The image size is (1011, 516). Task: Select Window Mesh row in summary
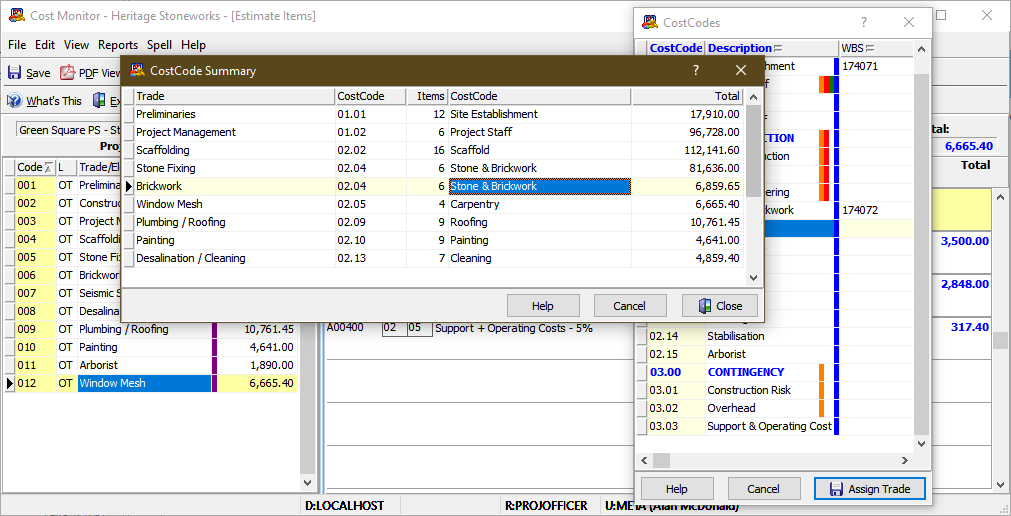(433, 204)
